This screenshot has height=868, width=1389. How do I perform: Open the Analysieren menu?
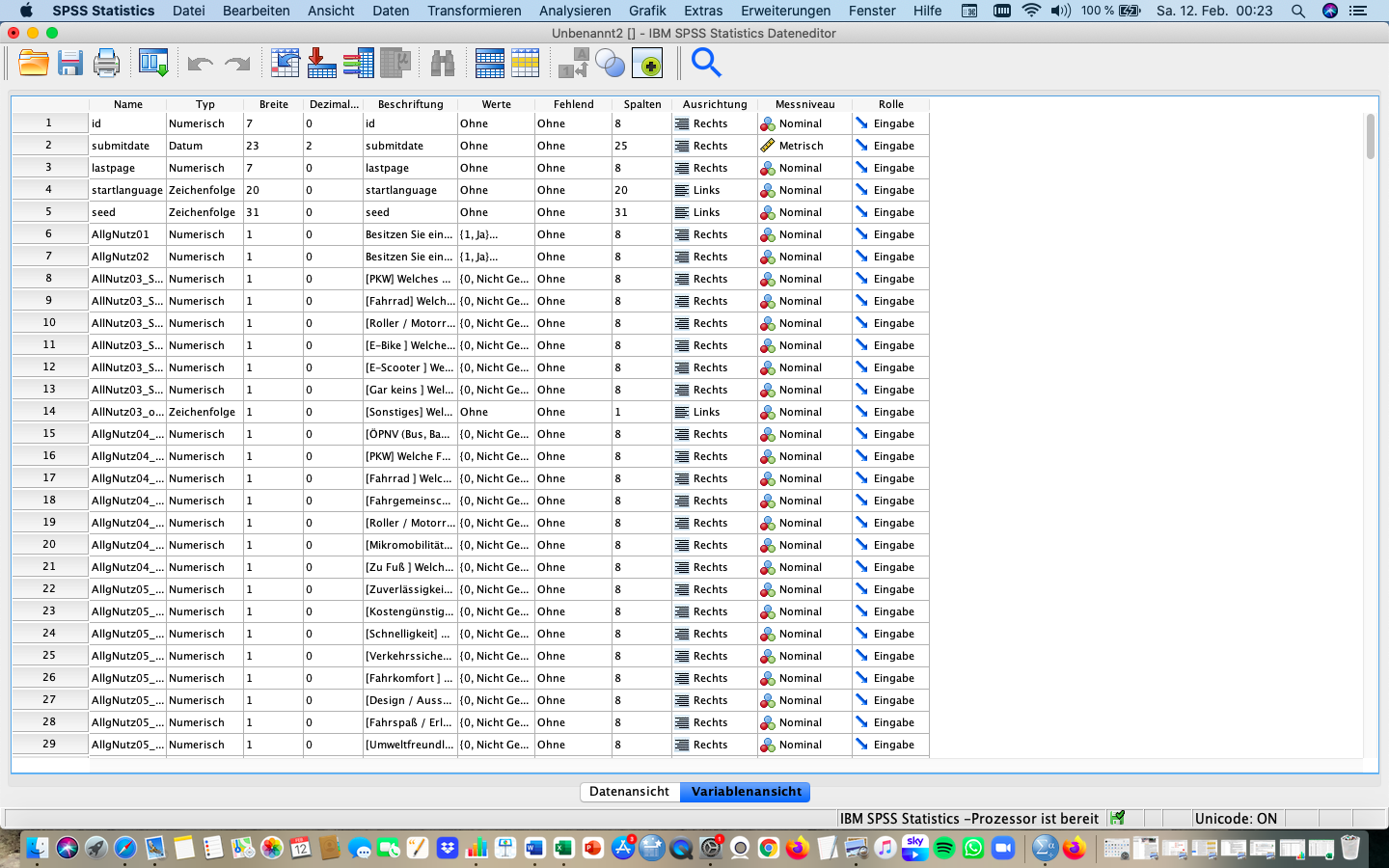[x=575, y=11]
